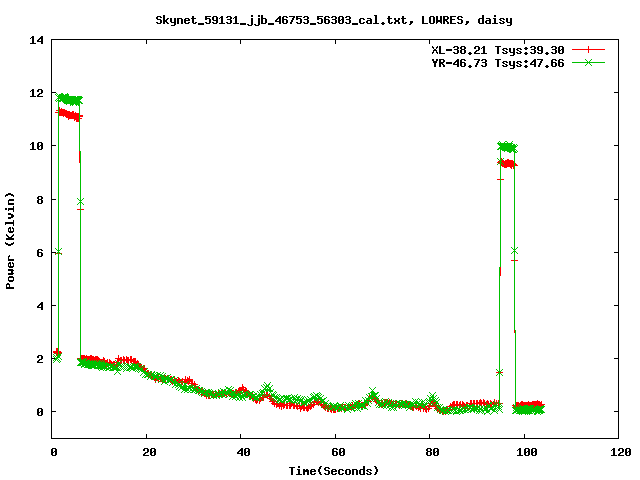
Task: Click the x-axis tick label 100
Action: (527, 452)
